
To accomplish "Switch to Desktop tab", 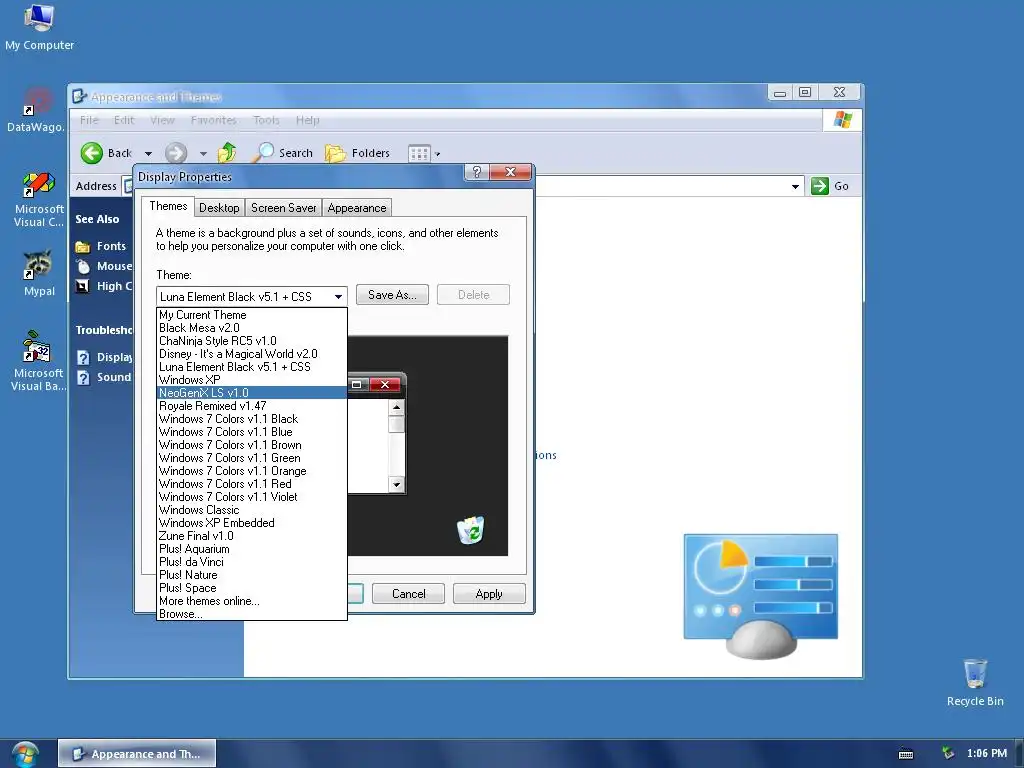I will pyautogui.click(x=219, y=208).
